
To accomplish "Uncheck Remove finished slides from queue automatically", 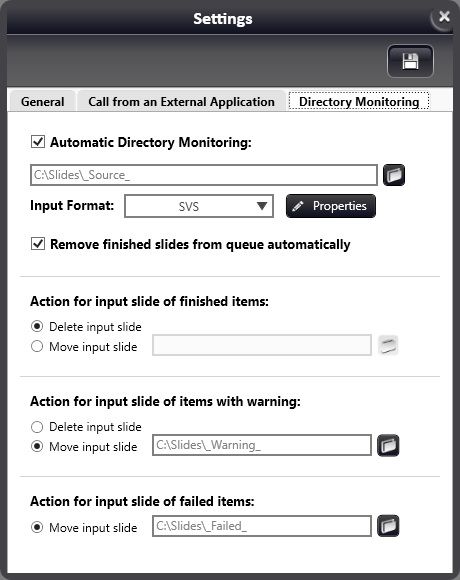I will (38, 244).
